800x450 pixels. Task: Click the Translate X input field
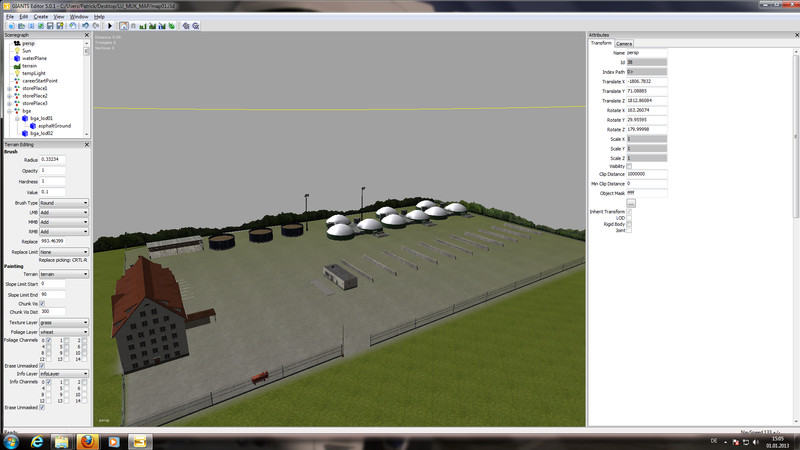tap(646, 82)
